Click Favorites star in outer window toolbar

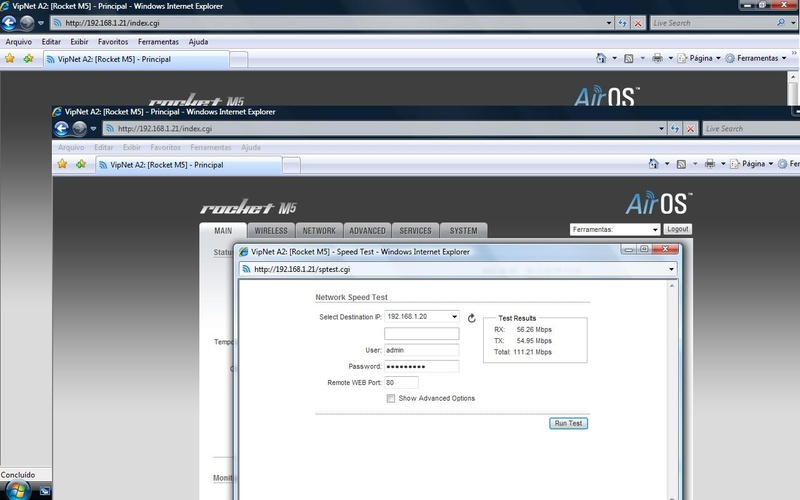(10, 59)
